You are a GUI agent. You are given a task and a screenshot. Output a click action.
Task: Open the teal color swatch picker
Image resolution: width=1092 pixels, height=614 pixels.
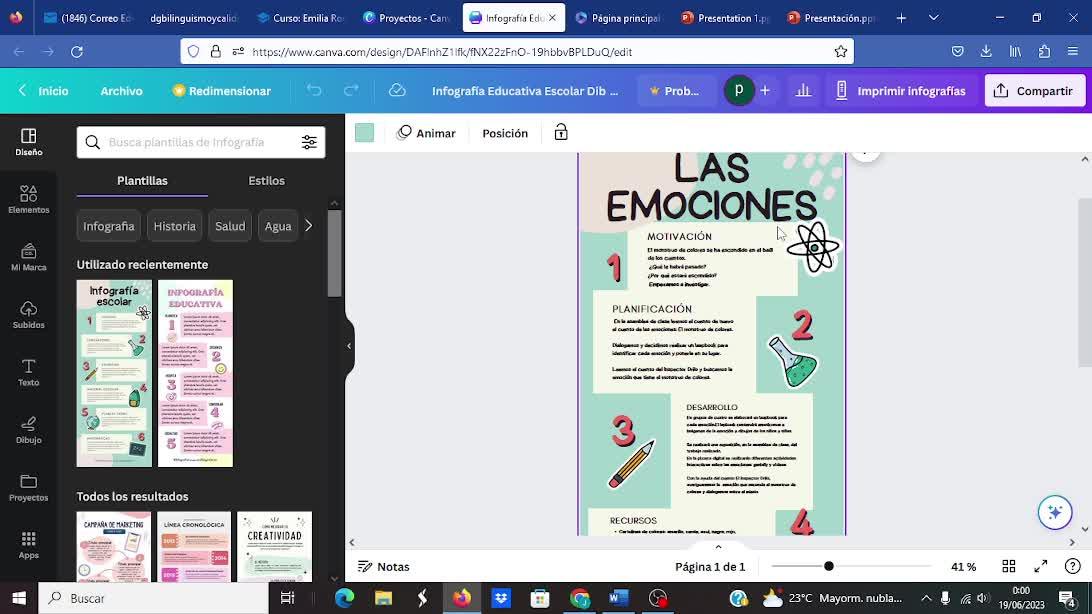[364, 132]
